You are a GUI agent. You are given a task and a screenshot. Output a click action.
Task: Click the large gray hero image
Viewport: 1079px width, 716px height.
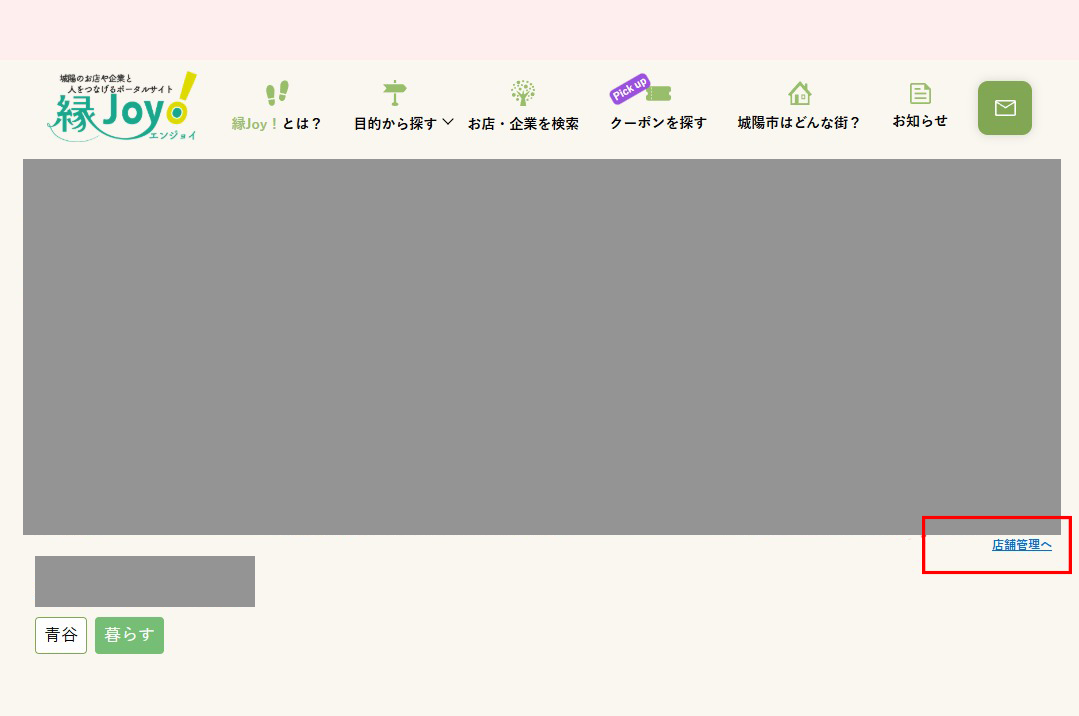541,347
